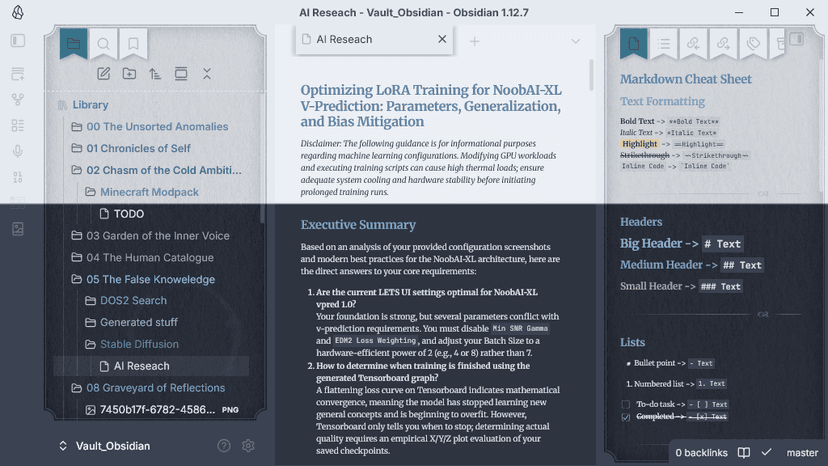Collapse all folders with the collapse icon

(206, 74)
